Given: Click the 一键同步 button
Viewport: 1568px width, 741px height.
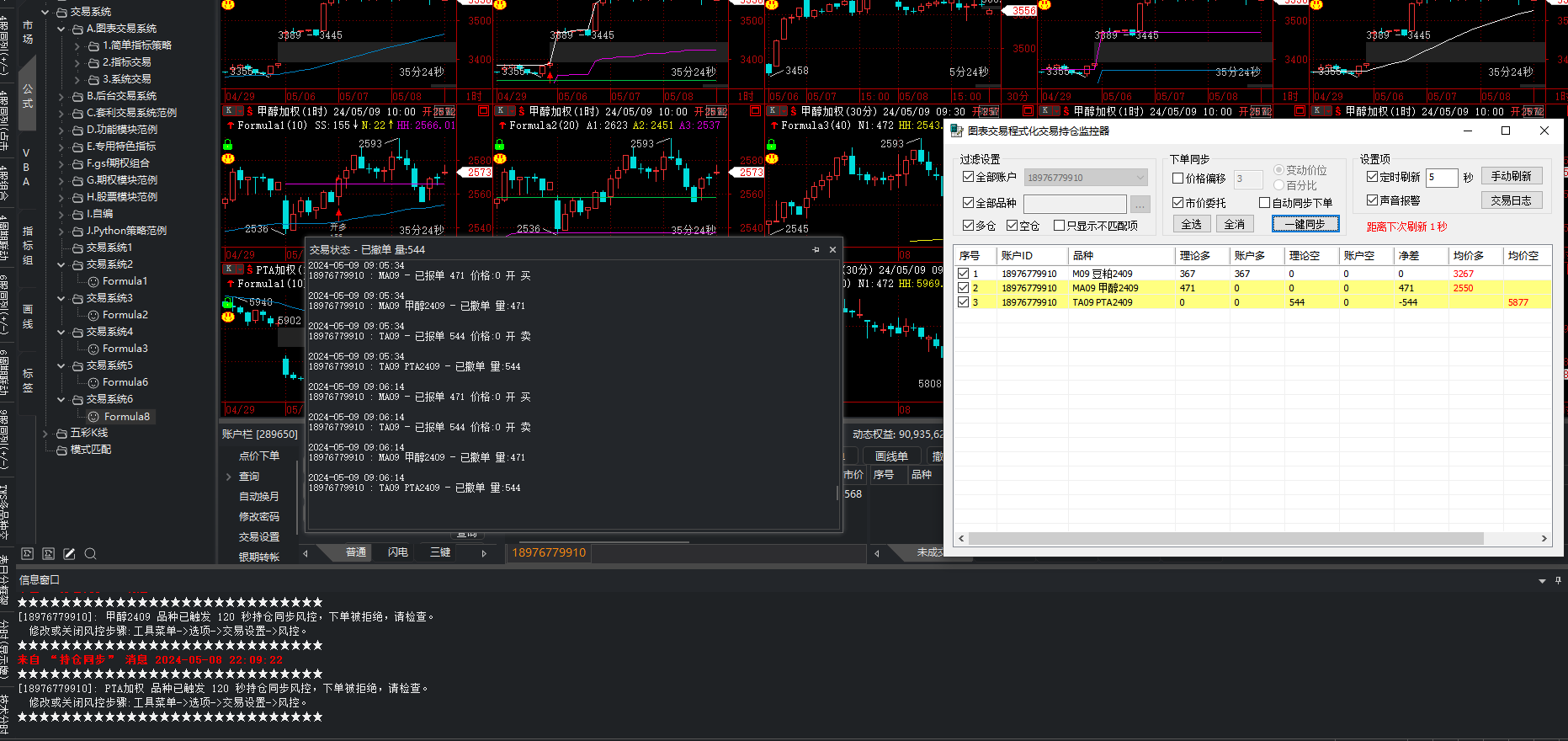Looking at the screenshot, I should 1305,224.
